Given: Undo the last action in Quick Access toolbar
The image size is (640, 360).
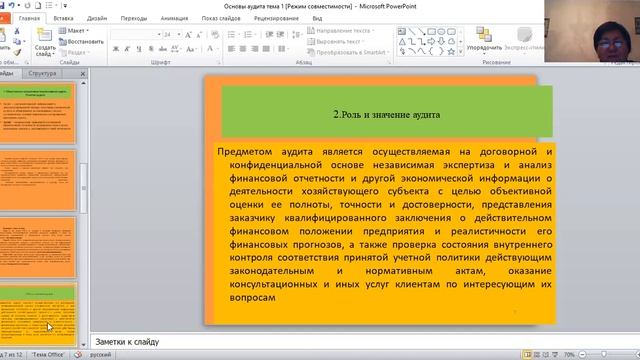Looking at the screenshot, I should click(12, 6).
